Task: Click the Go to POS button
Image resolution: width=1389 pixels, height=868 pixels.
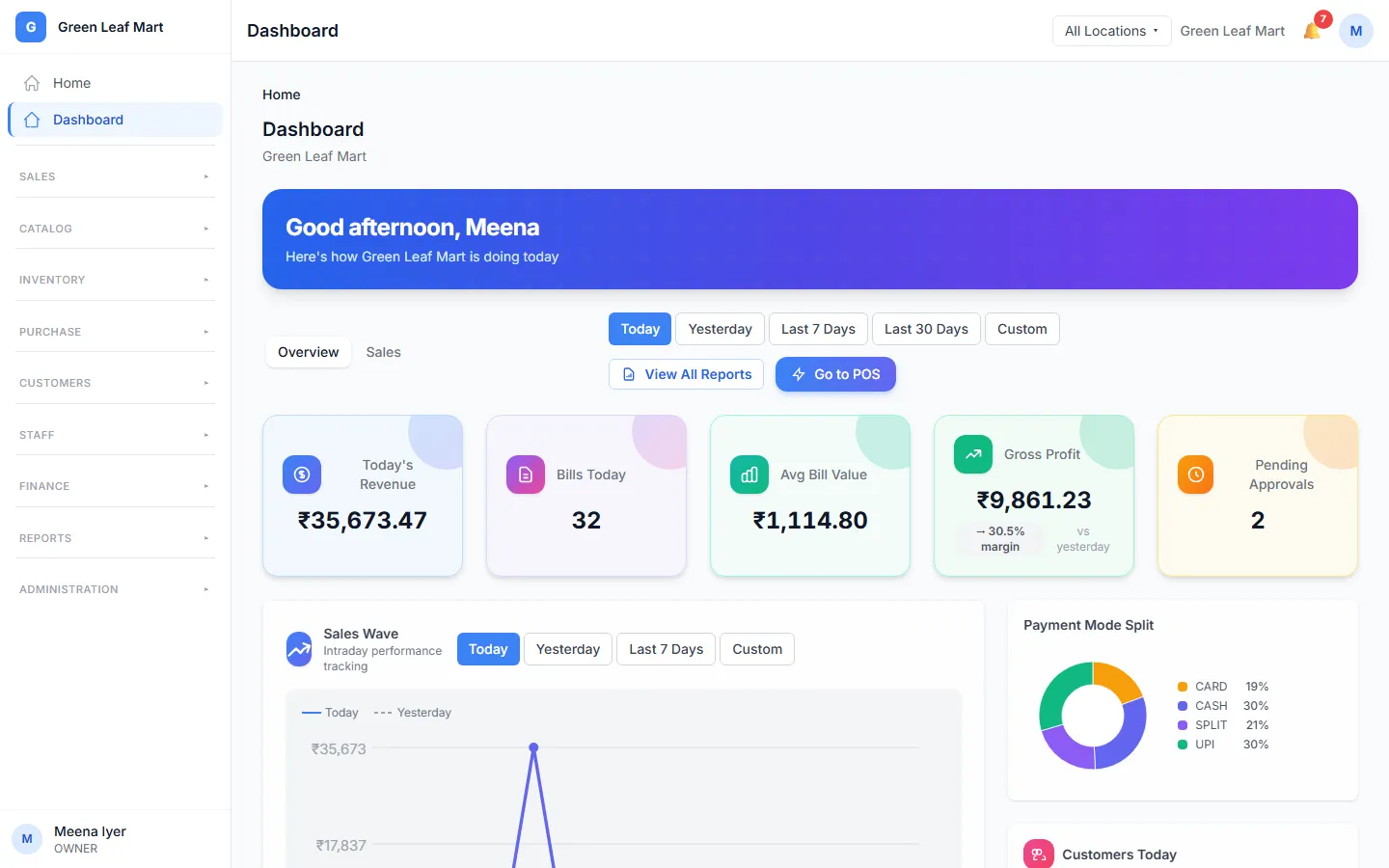Action: coord(835,374)
